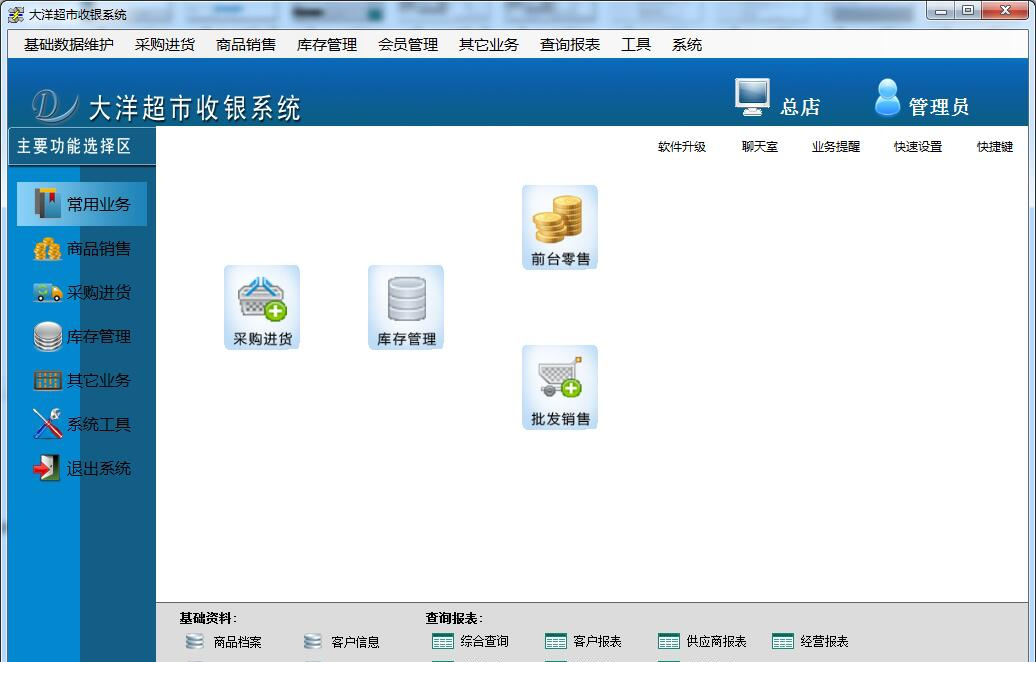Open the 库存管理 database icon tile
1036x688 pixels.
[406, 307]
